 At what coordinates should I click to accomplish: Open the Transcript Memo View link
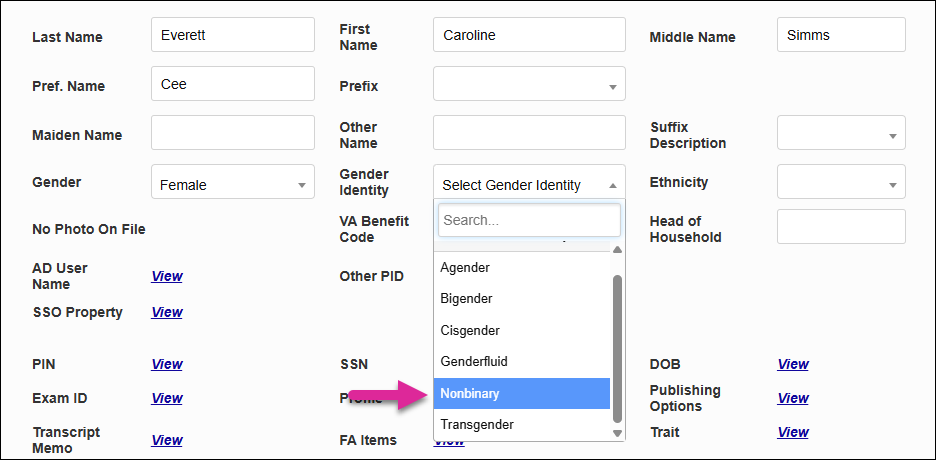167,440
